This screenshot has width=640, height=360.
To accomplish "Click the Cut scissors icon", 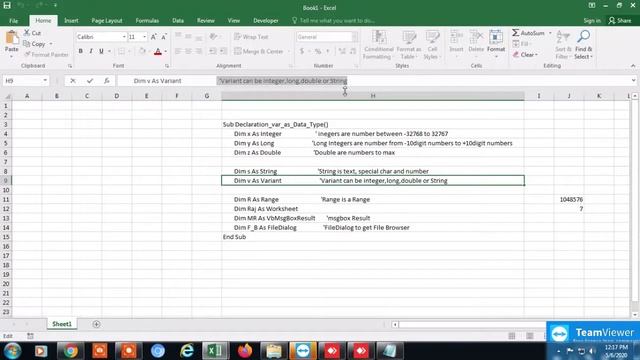I will tap(27, 33).
